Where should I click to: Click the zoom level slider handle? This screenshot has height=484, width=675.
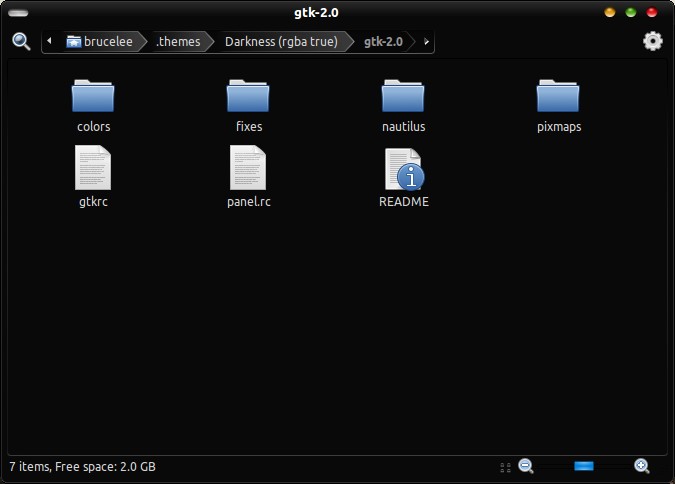(584, 466)
